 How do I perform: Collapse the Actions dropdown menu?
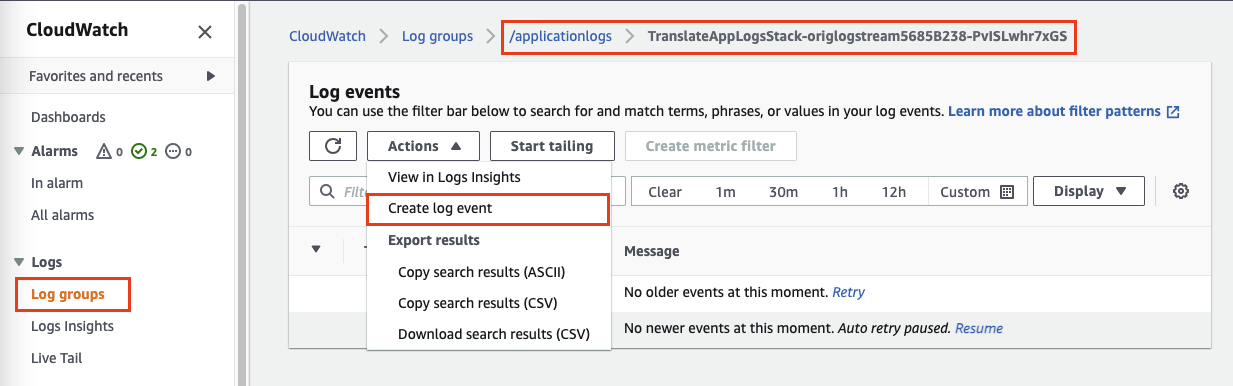424,146
